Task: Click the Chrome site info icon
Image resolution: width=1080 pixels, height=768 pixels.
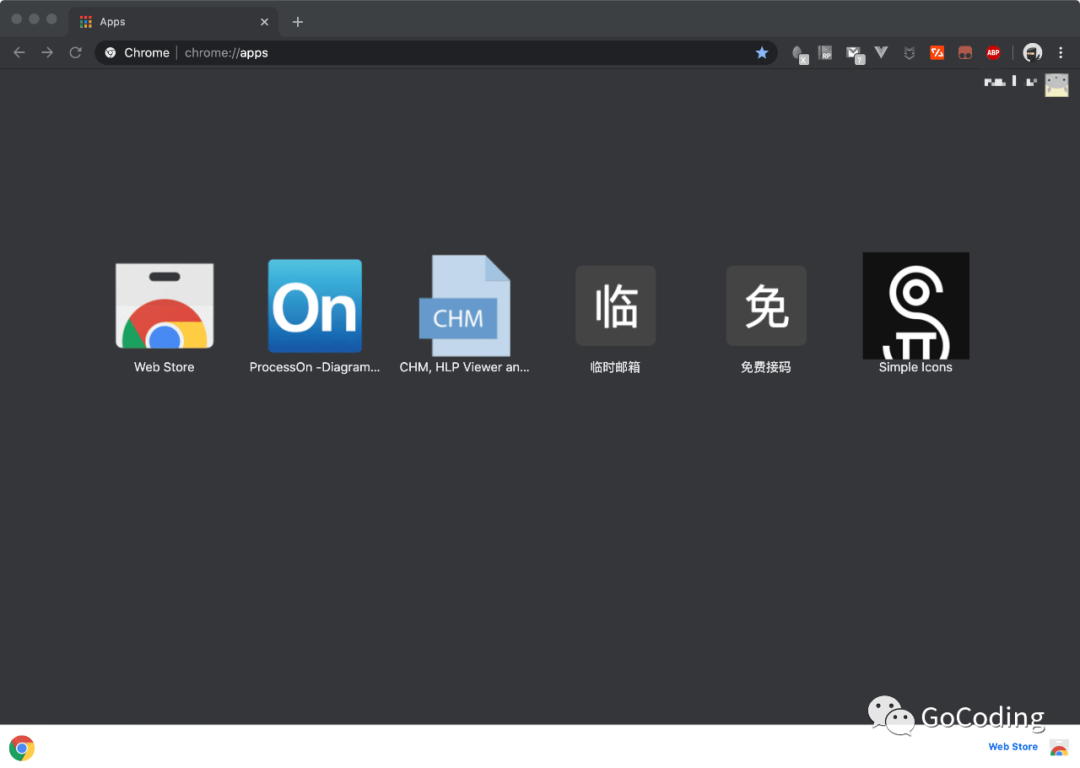Action: pos(110,52)
